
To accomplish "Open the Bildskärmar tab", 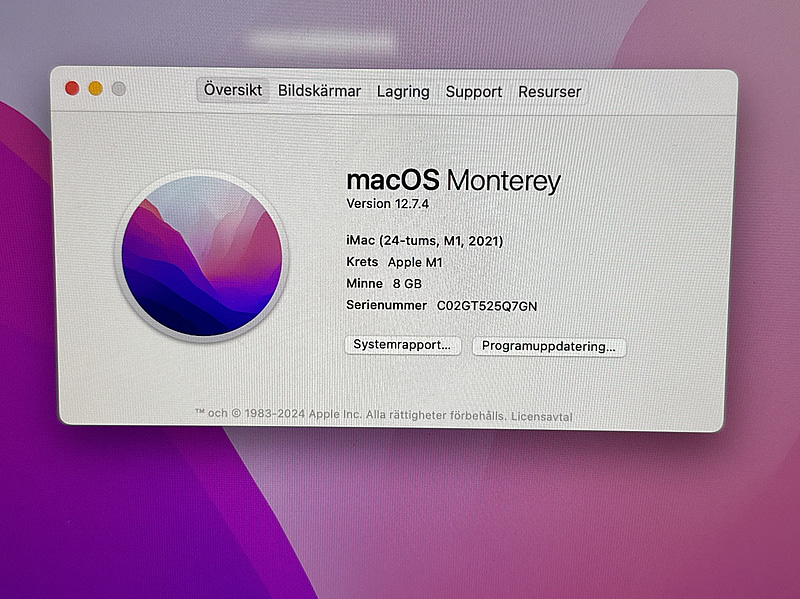I will tap(319, 91).
